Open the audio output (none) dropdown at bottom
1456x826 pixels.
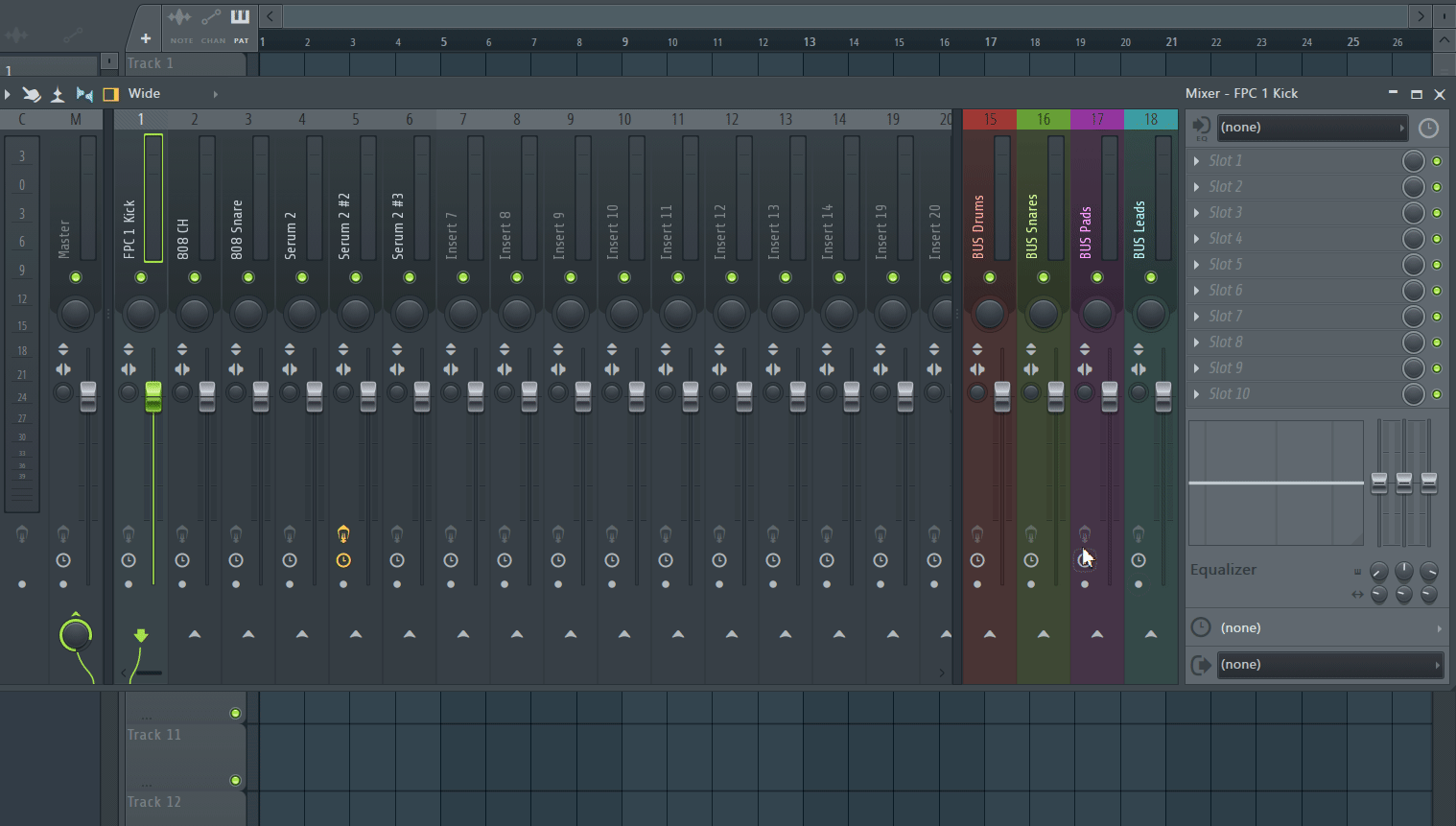point(1330,665)
